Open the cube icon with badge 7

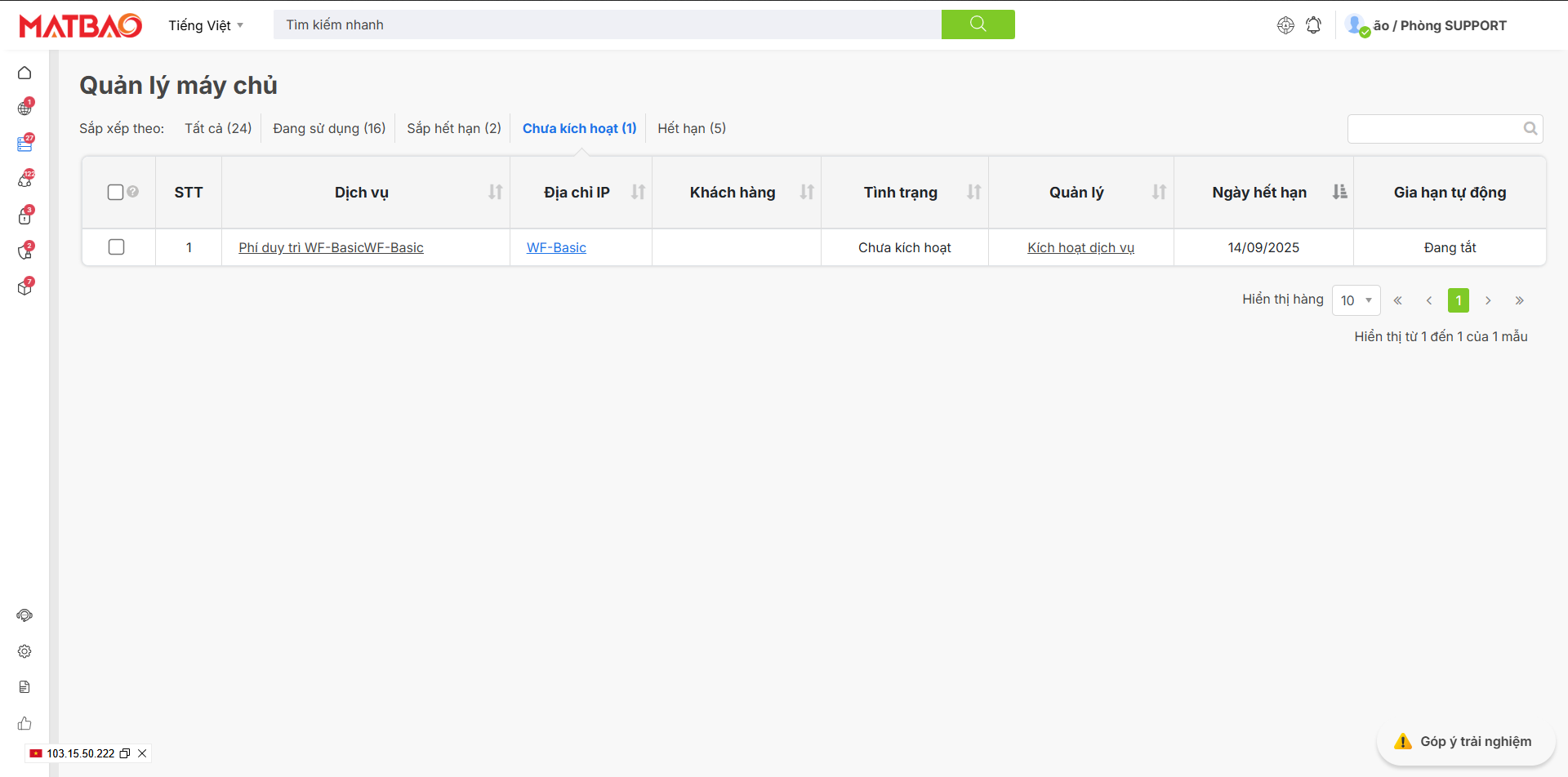tap(24, 288)
